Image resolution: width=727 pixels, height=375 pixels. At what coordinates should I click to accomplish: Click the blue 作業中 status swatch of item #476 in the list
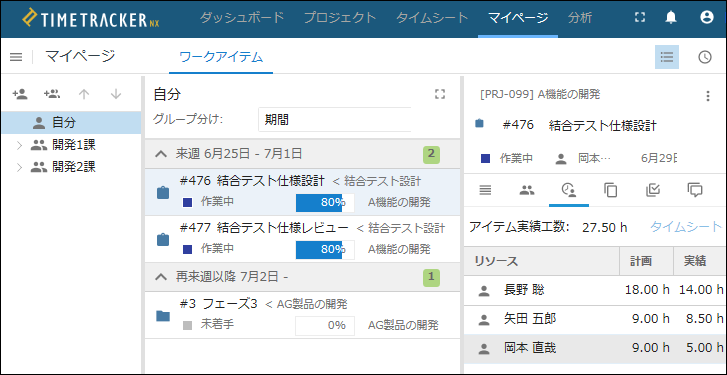[x=187, y=203]
